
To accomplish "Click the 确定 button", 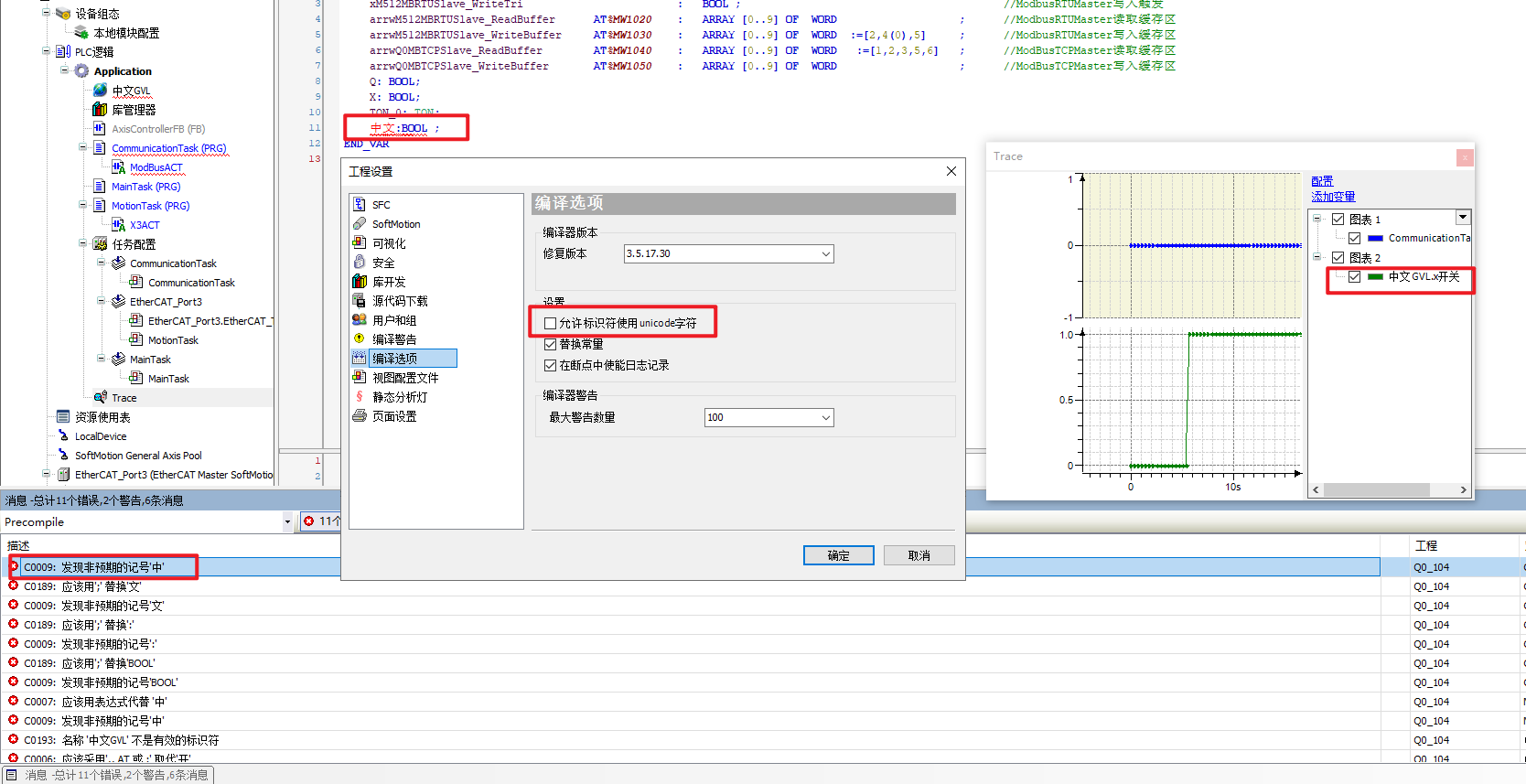I will [838, 555].
